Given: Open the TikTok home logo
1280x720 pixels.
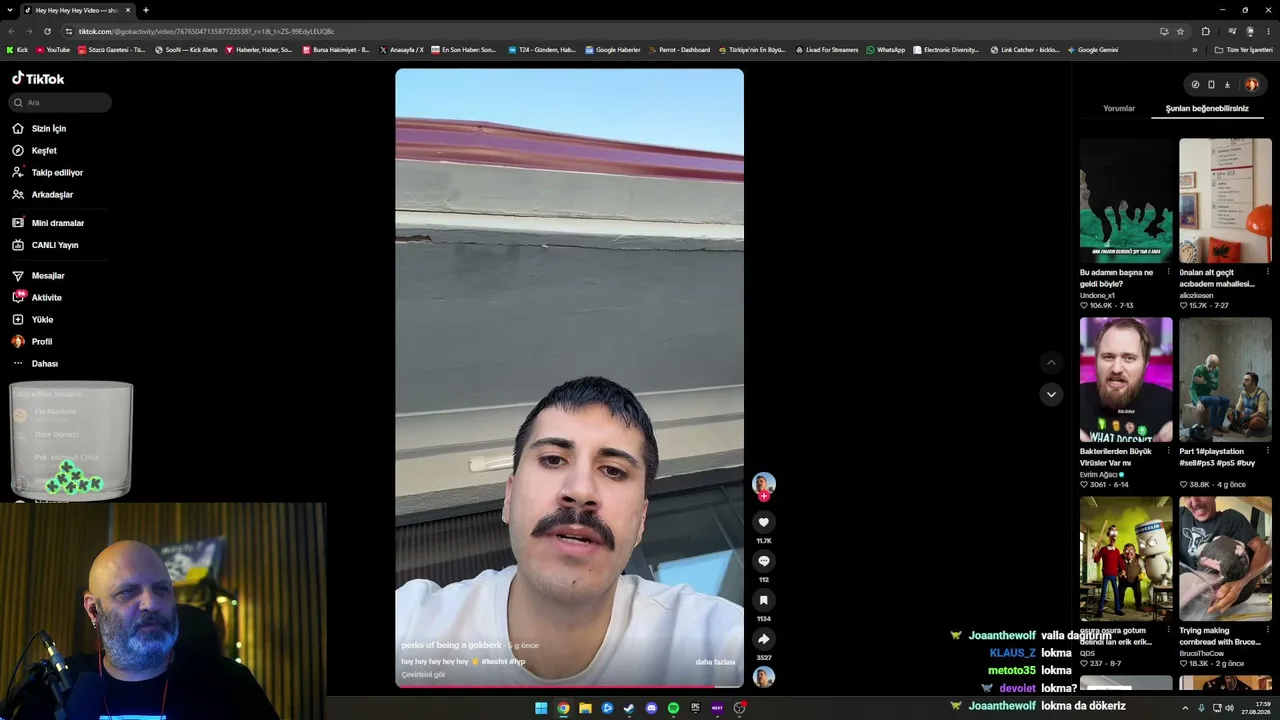Looking at the screenshot, I should [38, 78].
